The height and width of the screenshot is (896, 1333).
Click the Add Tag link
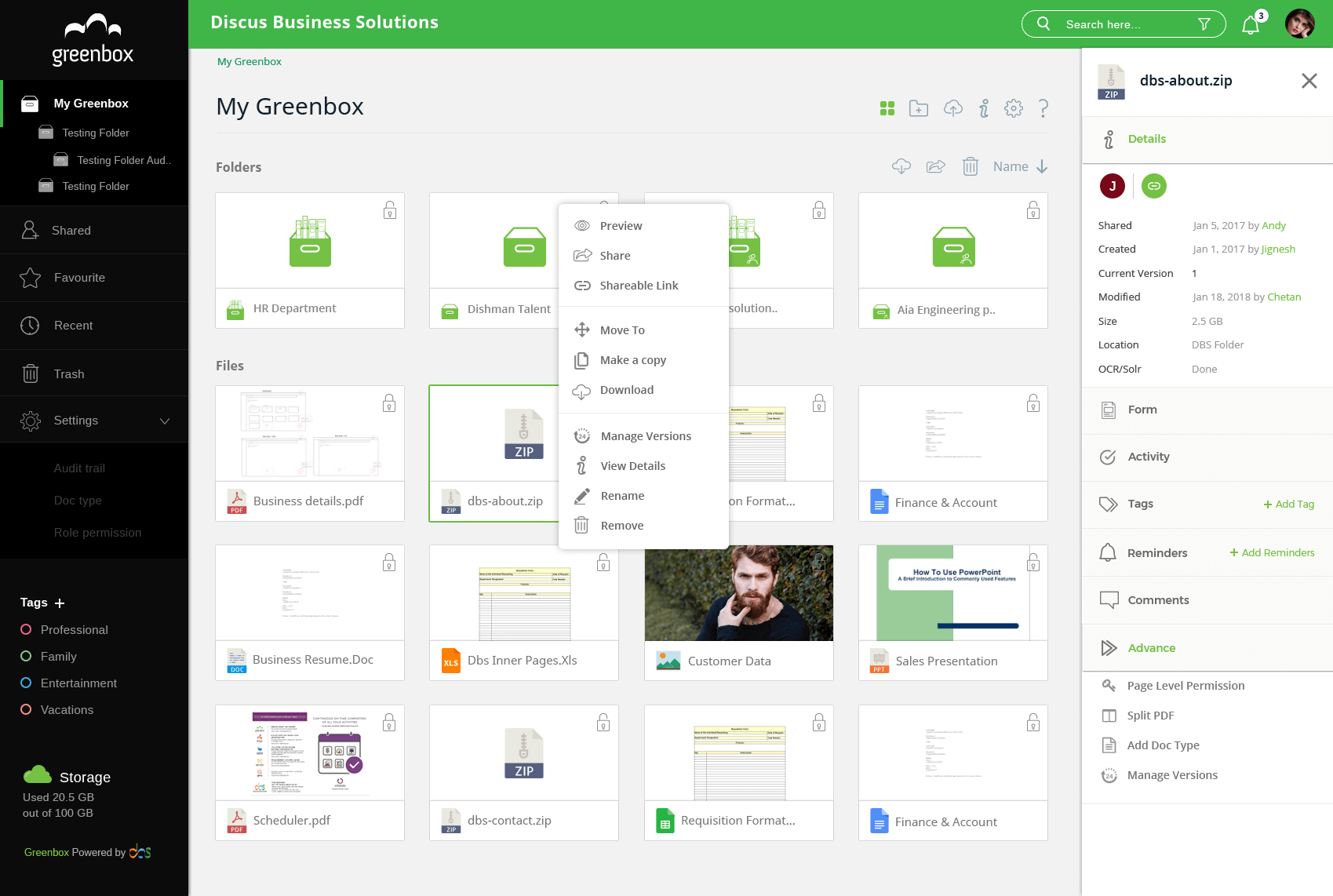coord(1288,504)
